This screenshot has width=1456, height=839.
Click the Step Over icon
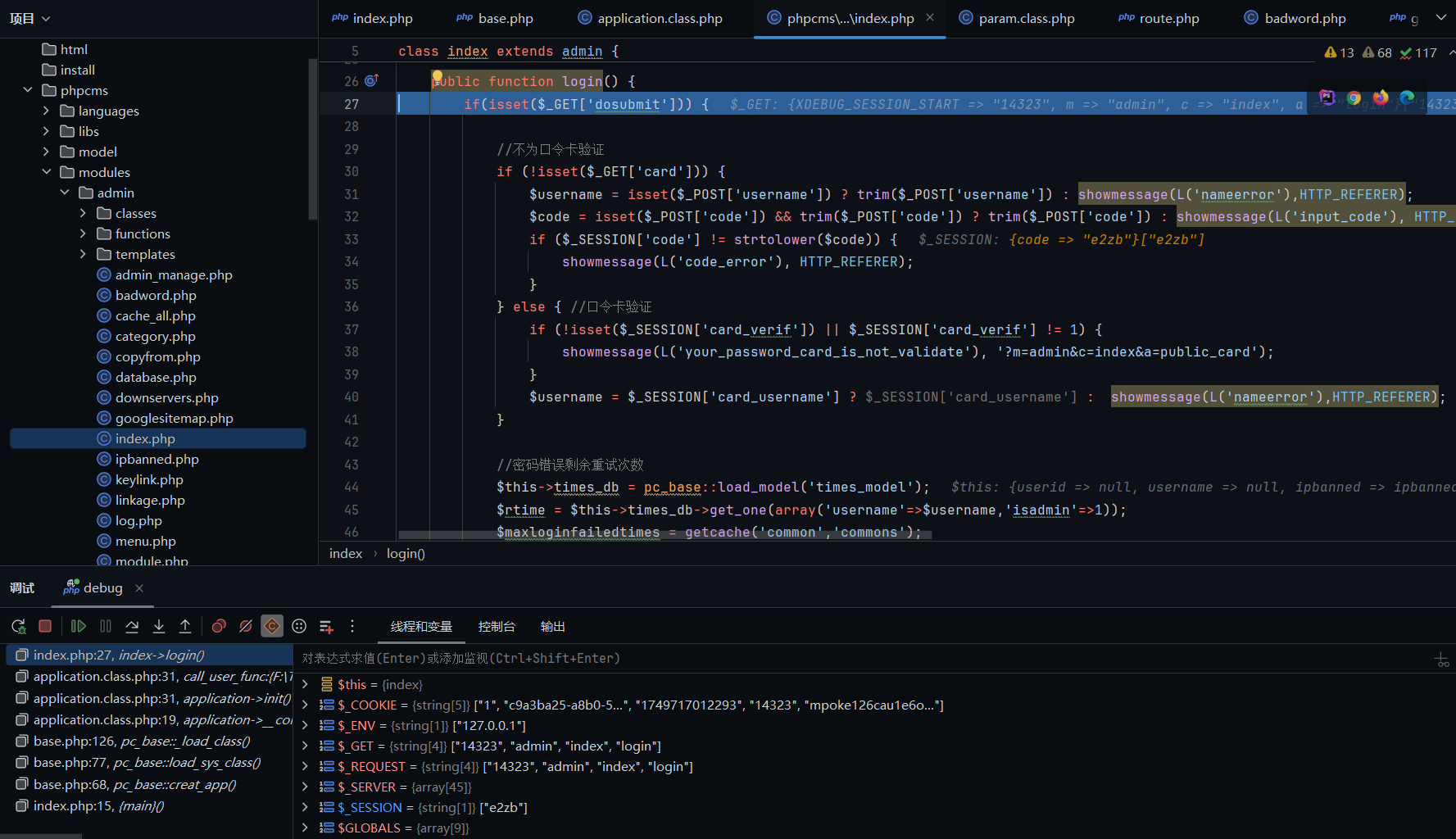pyautogui.click(x=132, y=627)
